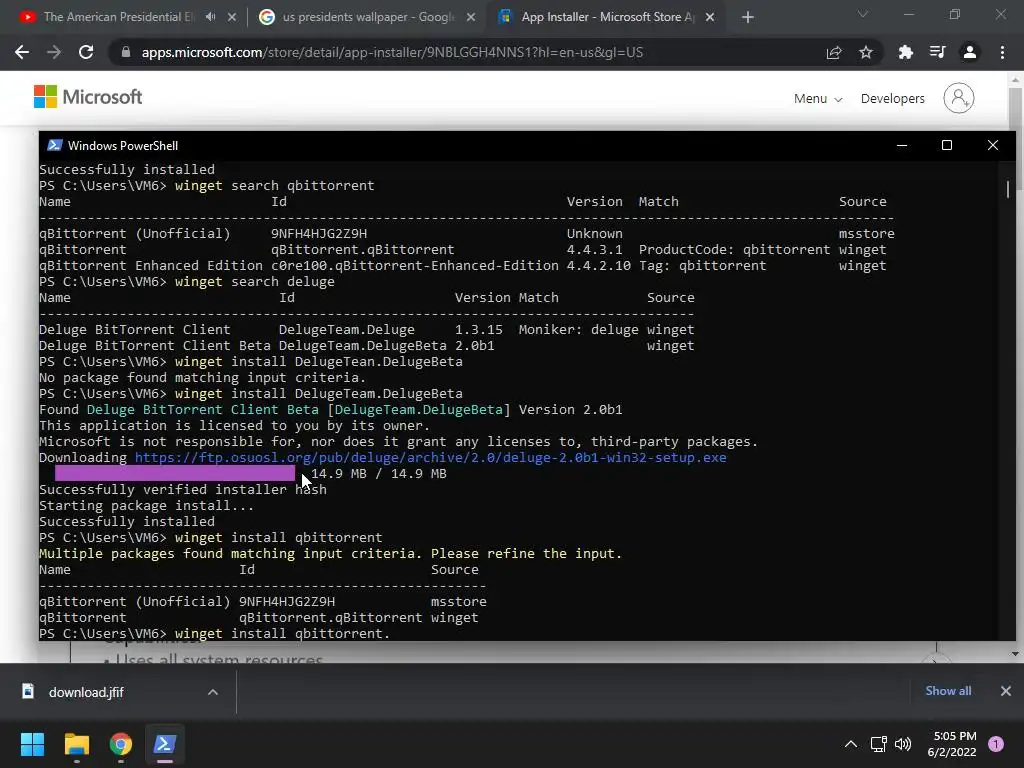Open Chrome profile avatar icon
This screenshot has height=768, width=1024.
(970, 52)
